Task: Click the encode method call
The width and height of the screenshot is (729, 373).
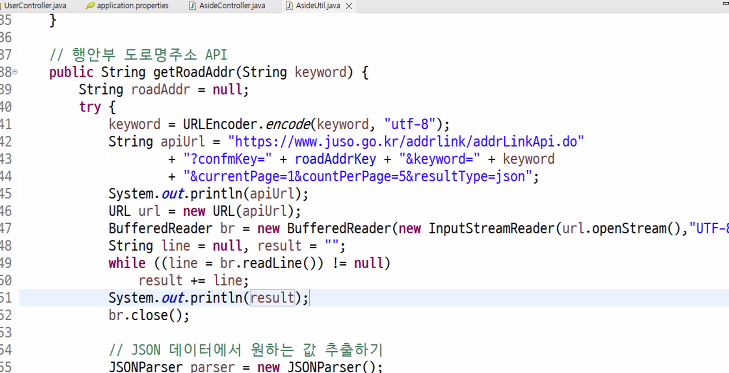Action: pyautogui.click(x=288, y=124)
